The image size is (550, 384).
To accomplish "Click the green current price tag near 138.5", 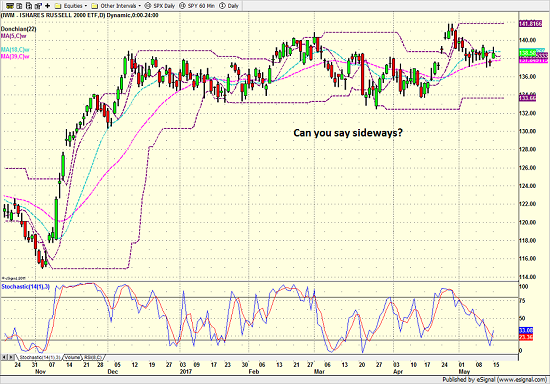I will click(528, 53).
